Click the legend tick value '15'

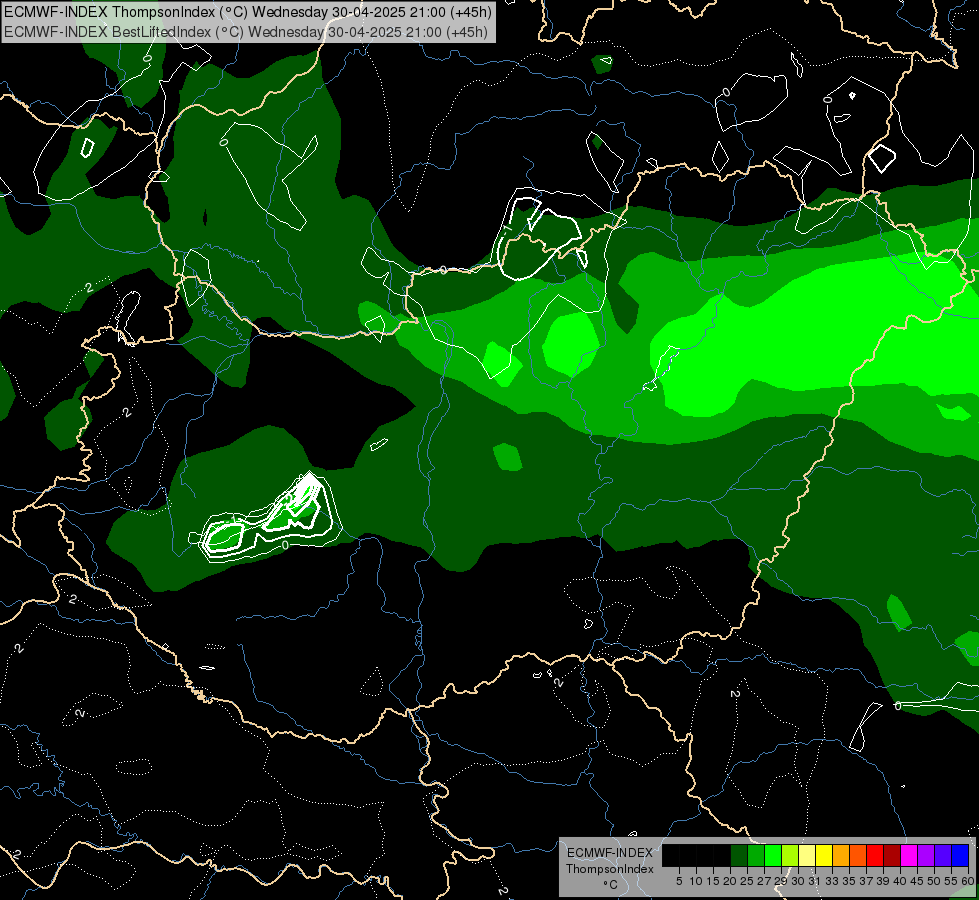[x=713, y=881]
